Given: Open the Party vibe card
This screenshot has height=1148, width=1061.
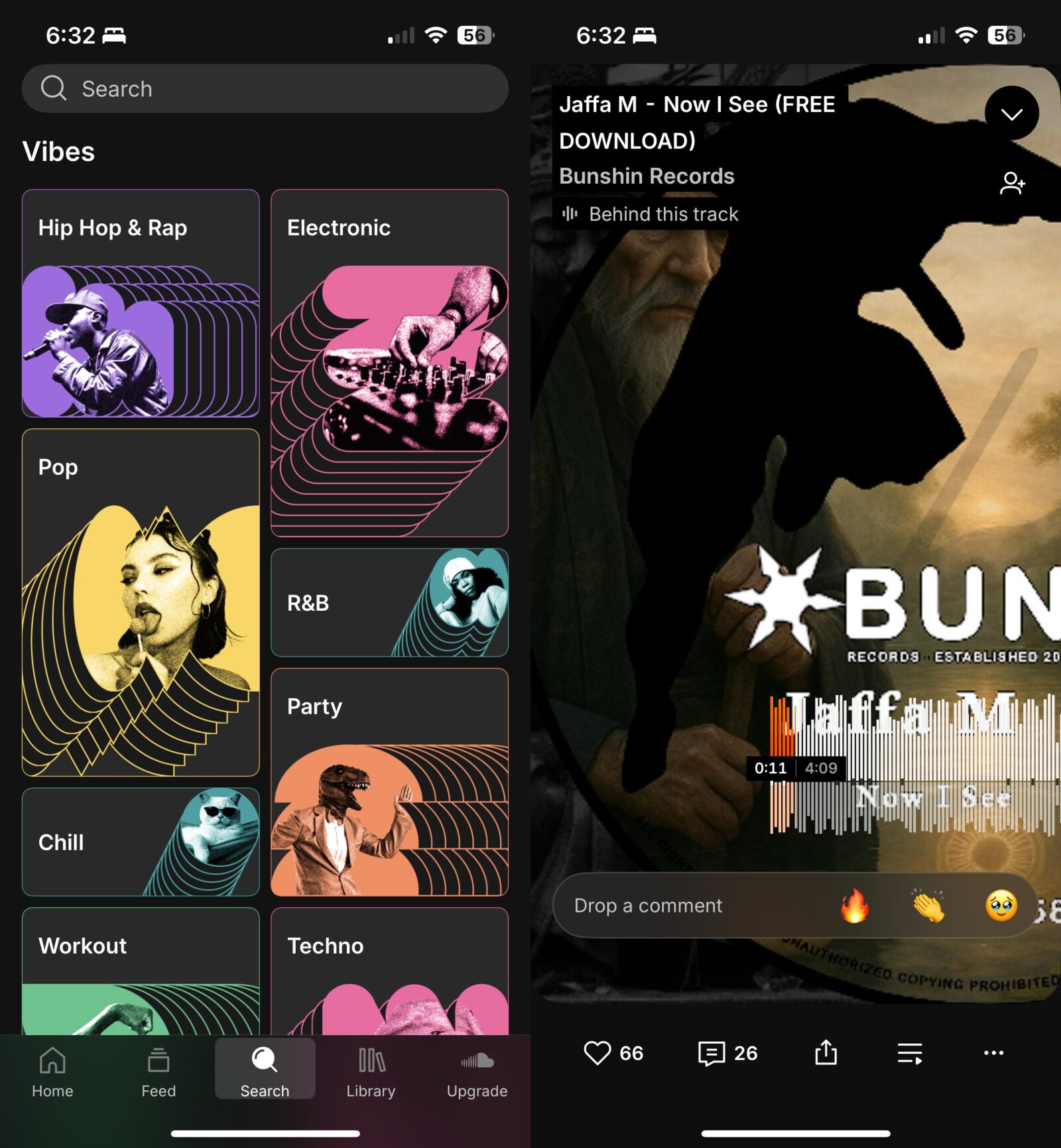Looking at the screenshot, I should (389, 782).
